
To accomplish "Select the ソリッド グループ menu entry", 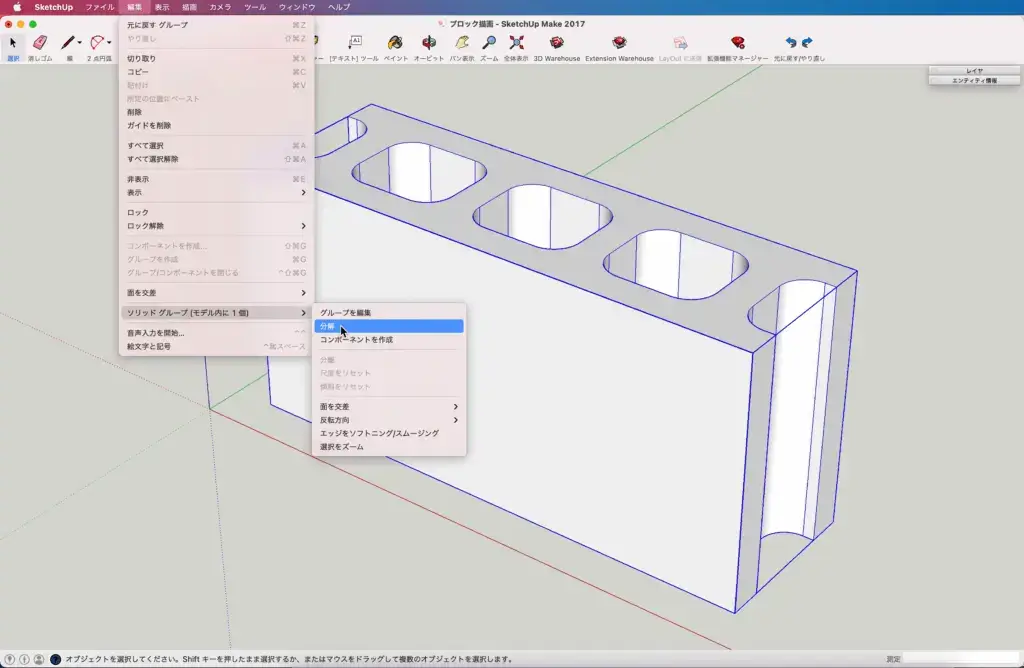I will tap(216, 313).
